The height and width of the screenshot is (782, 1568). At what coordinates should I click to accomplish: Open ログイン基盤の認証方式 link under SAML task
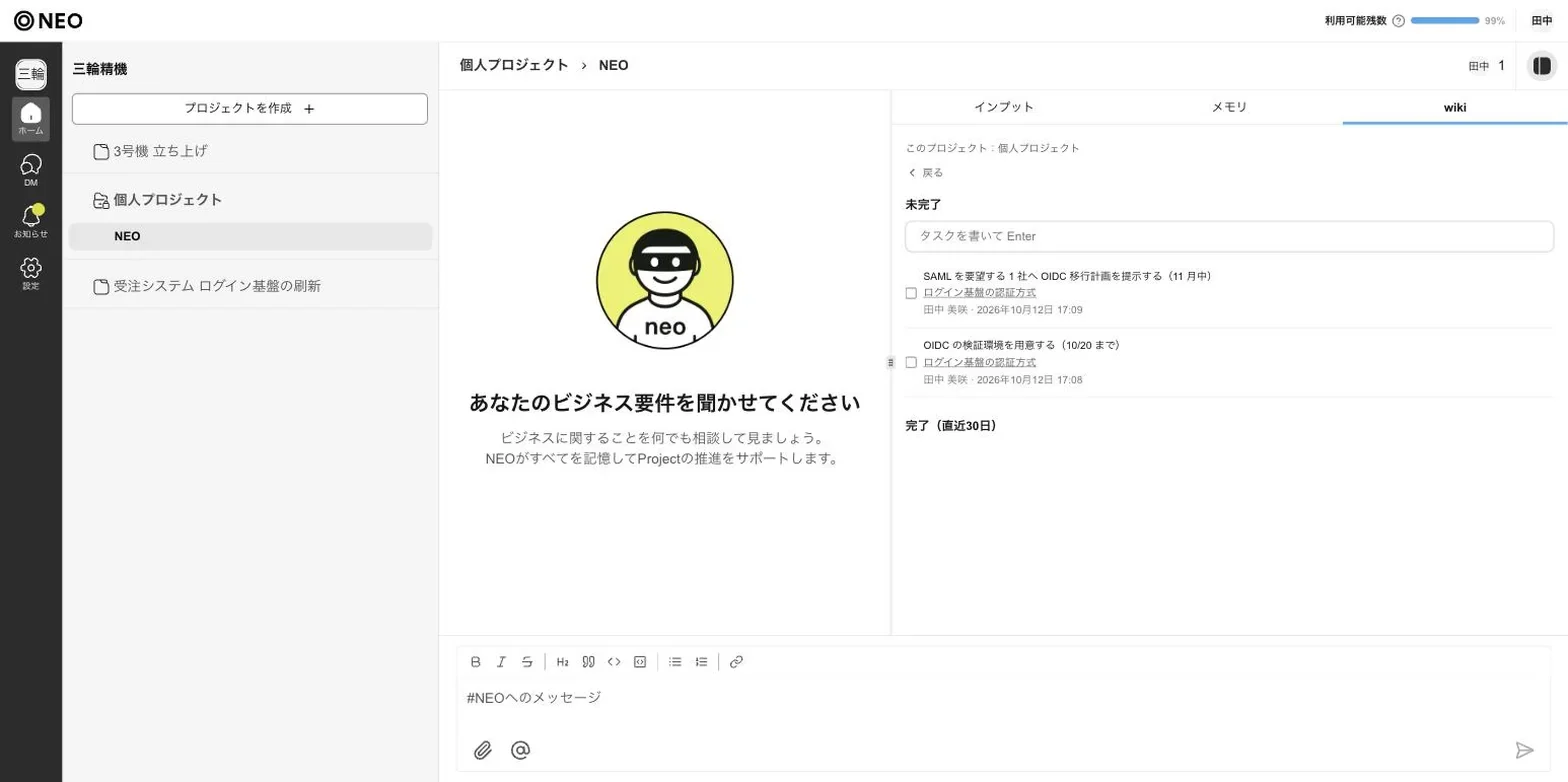(x=979, y=293)
